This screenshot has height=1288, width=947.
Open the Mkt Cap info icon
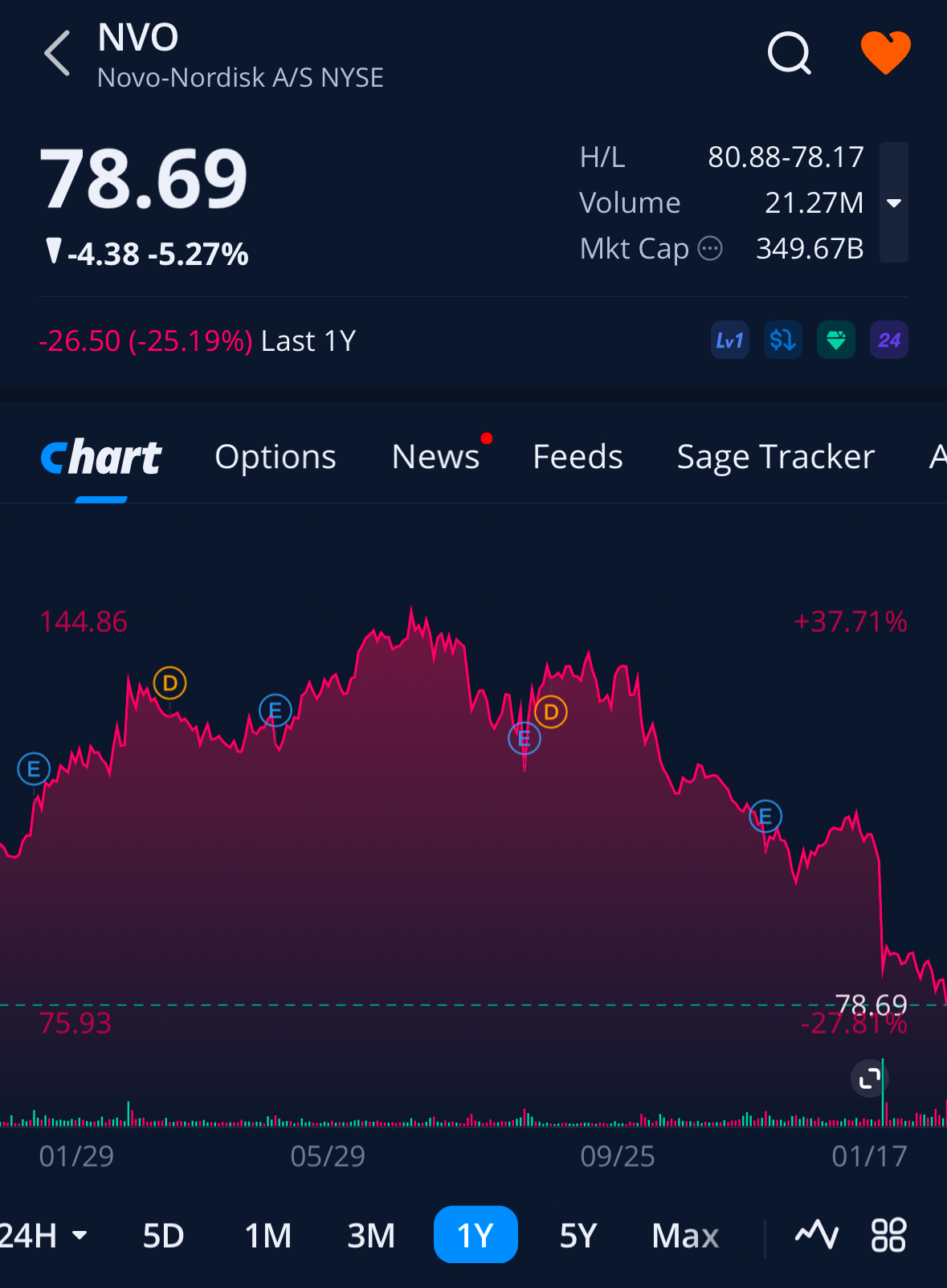tap(711, 249)
